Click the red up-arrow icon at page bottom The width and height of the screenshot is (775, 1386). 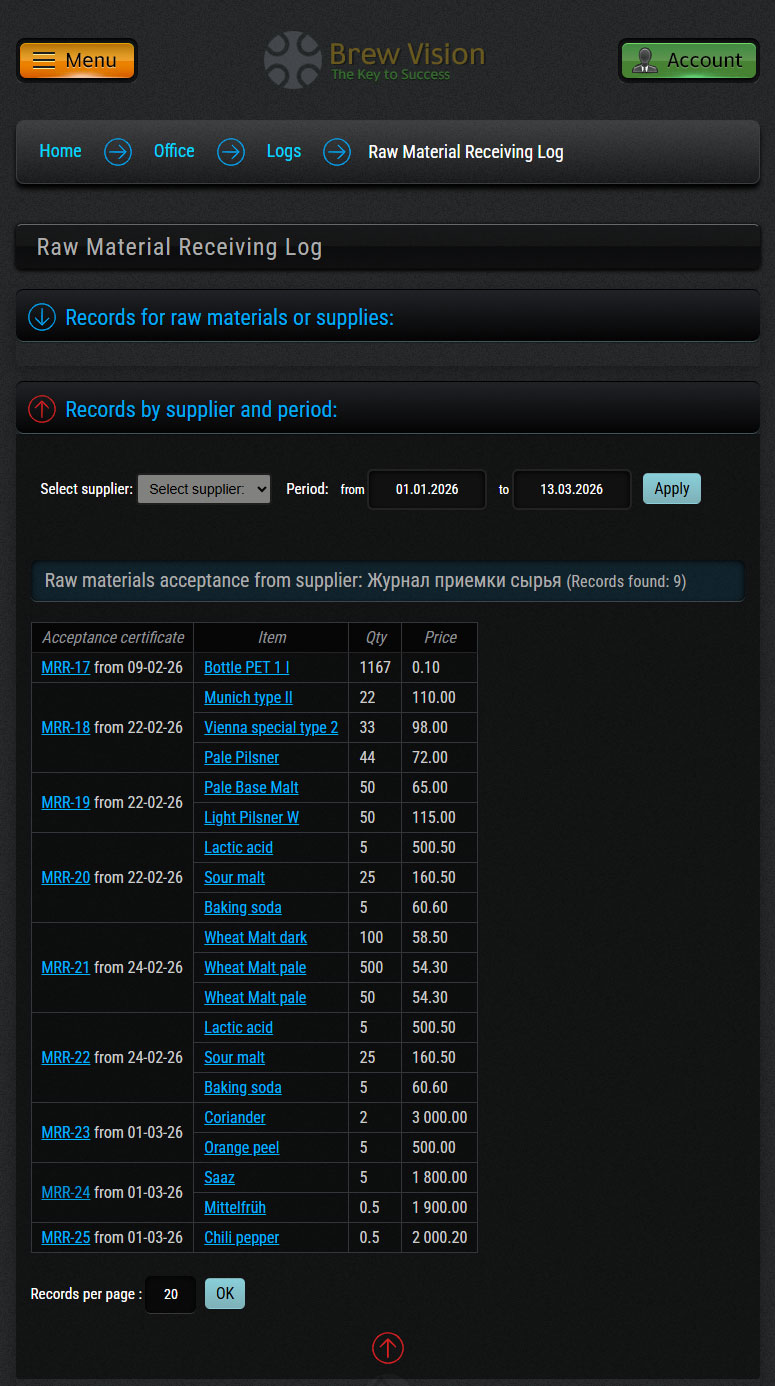tap(388, 1348)
